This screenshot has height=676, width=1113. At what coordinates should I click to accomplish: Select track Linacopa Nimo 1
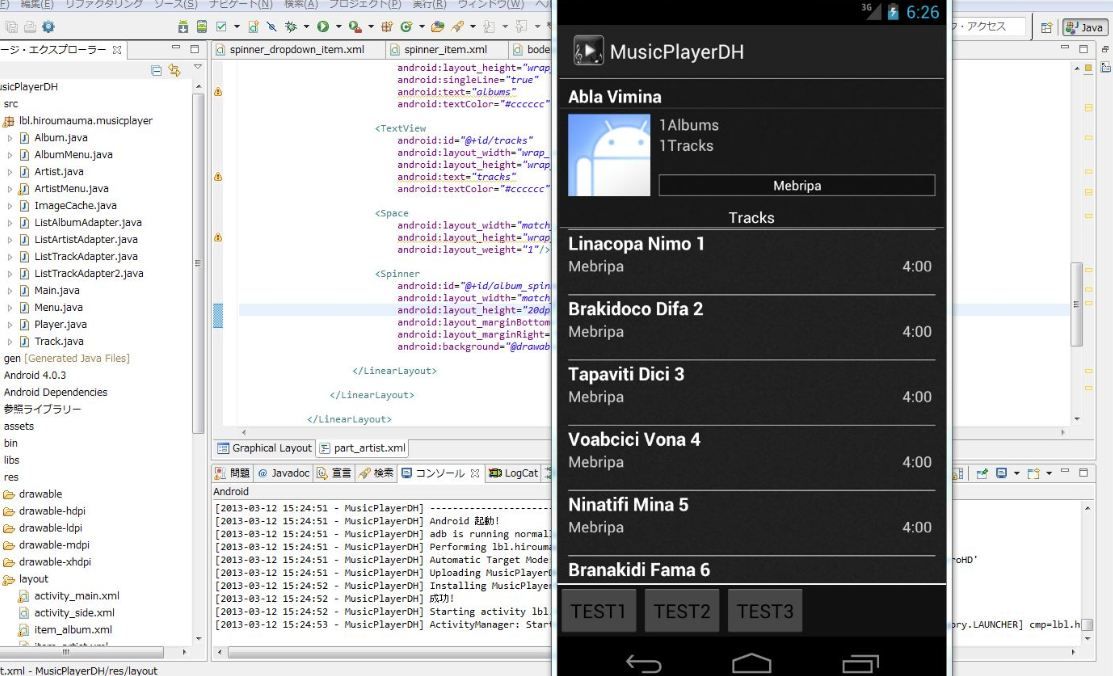[x=752, y=261]
